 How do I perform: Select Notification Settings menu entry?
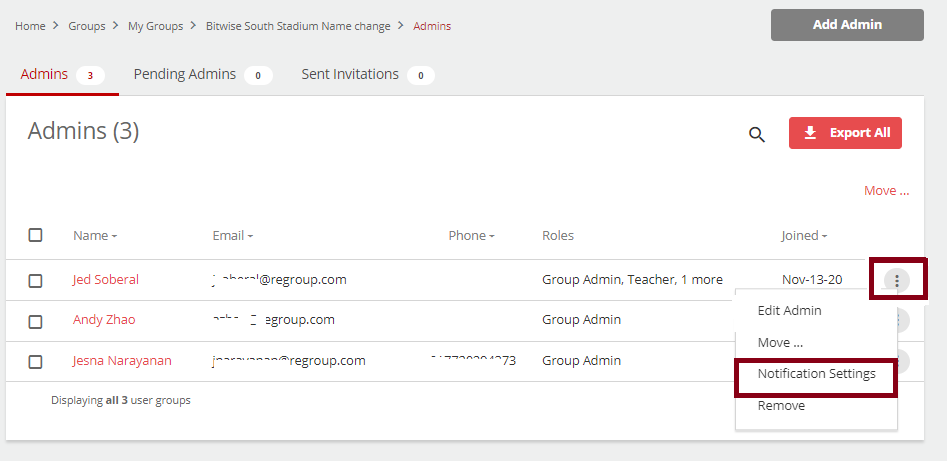point(816,374)
